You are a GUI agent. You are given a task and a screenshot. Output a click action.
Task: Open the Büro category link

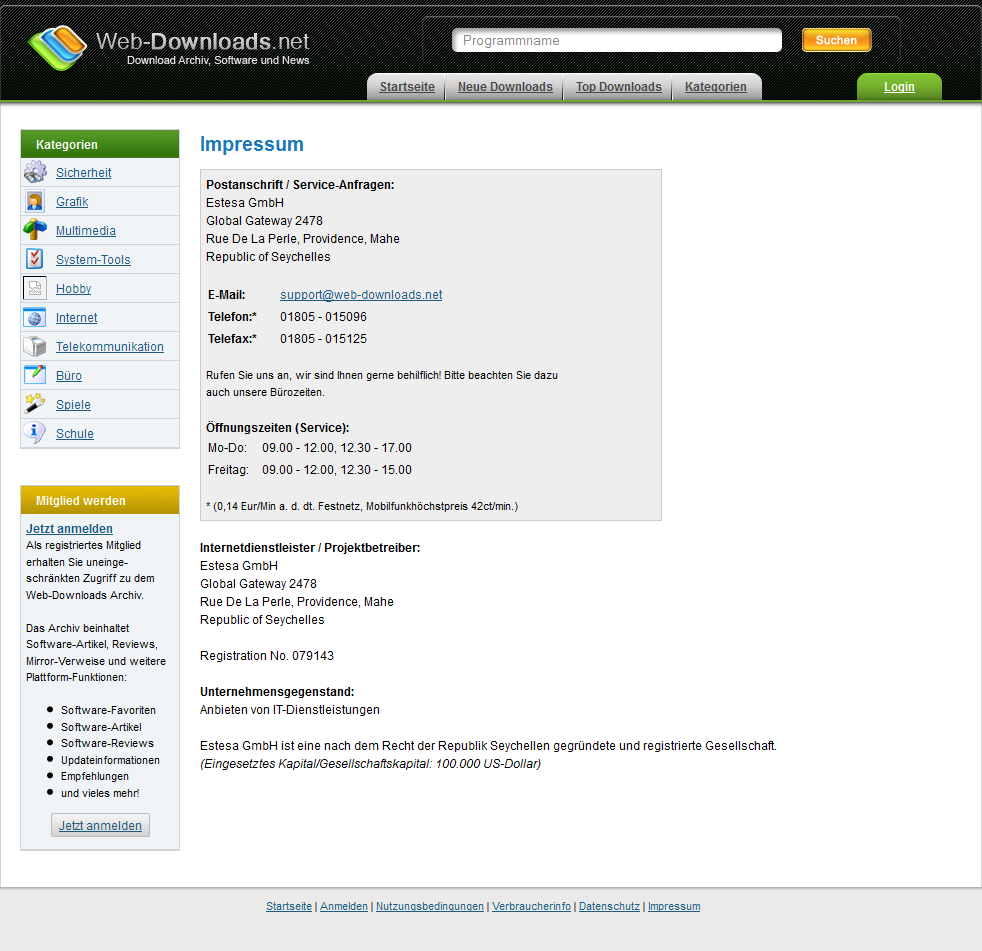point(69,376)
